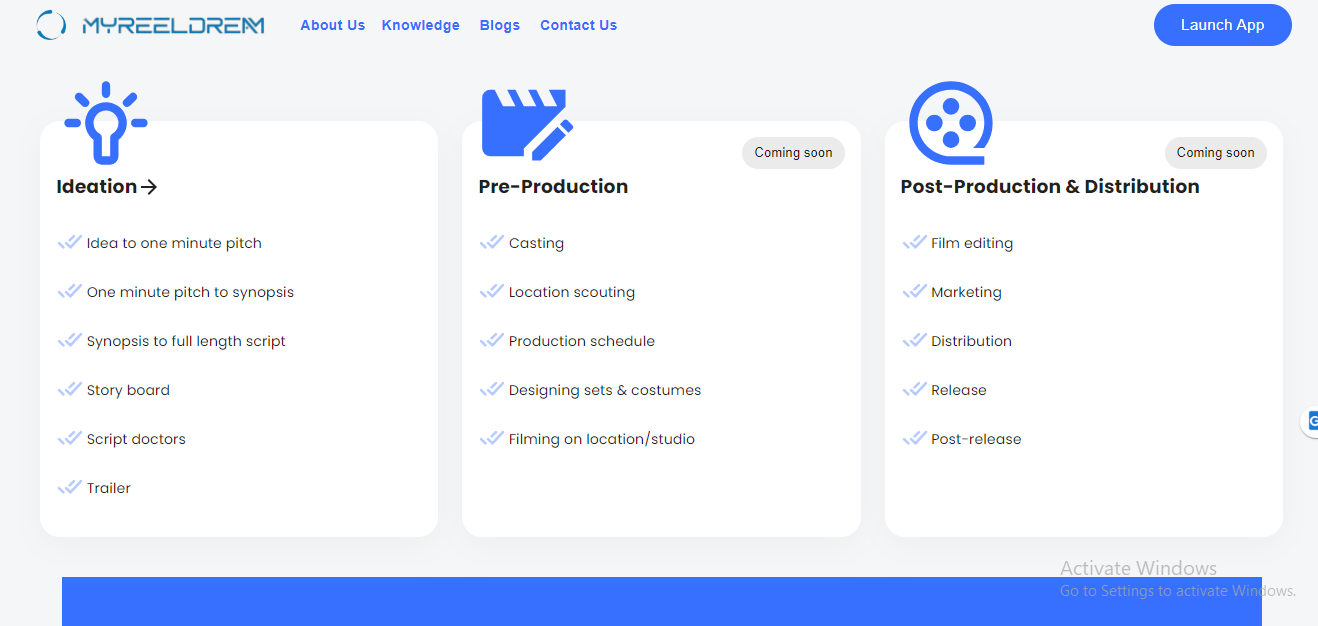Click the film reel Post-Production icon
Image resolution: width=1318 pixels, height=626 pixels.
pos(950,122)
